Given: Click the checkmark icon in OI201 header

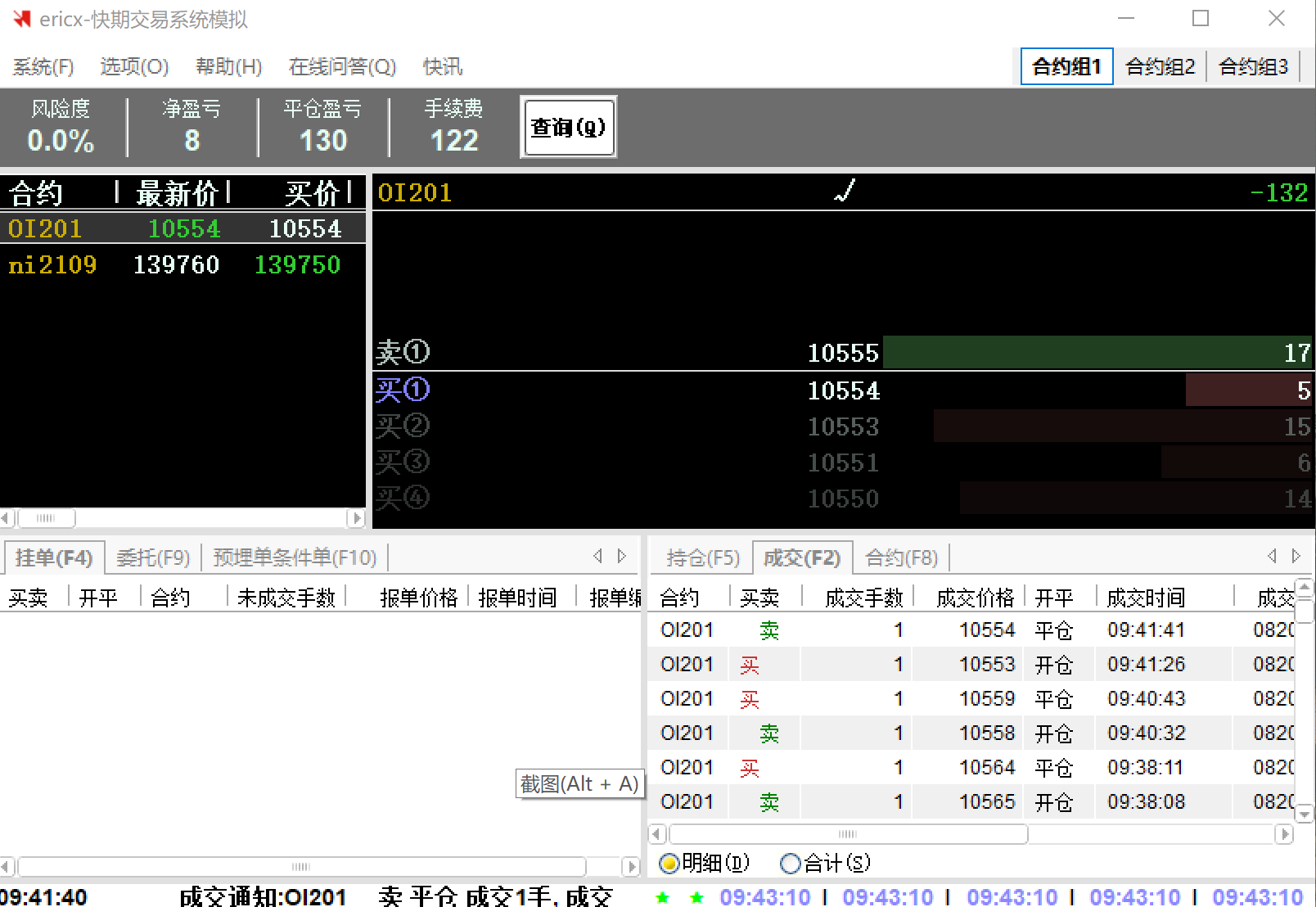Looking at the screenshot, I should [x=845, y=192].
